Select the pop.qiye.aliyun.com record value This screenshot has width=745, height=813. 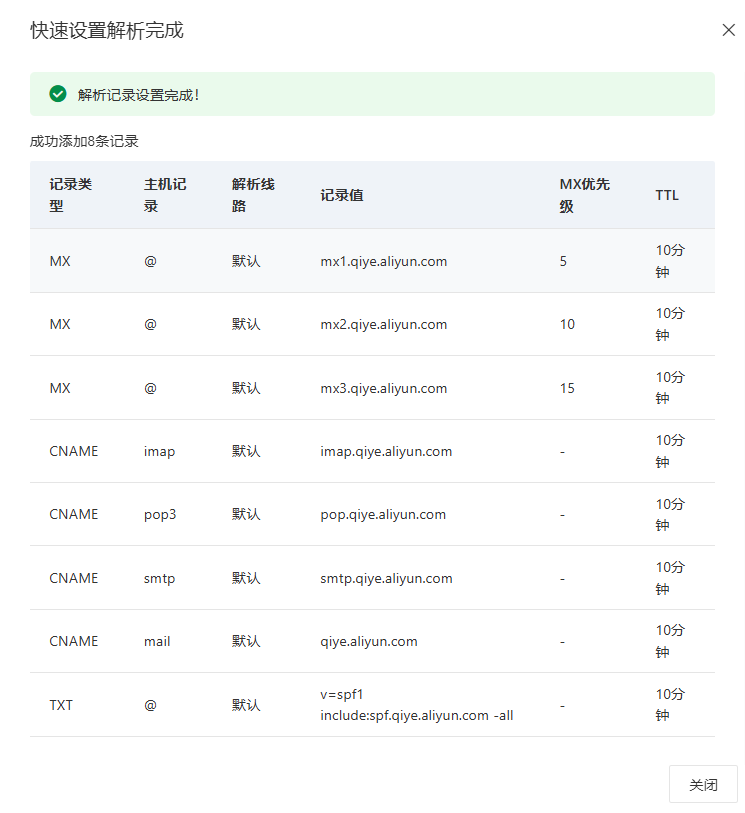pos(383,515)
